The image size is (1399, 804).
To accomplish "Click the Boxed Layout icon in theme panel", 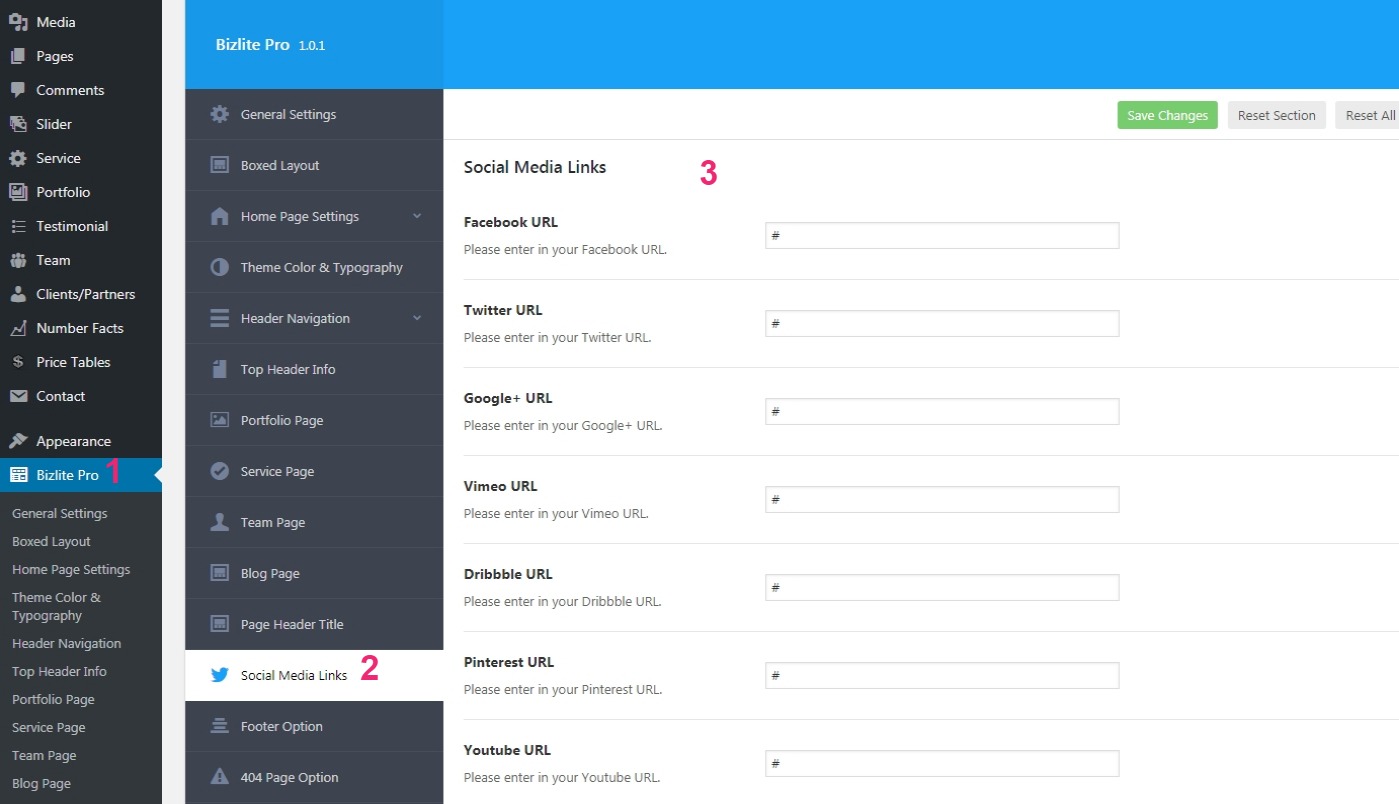I will coord(220,165).
